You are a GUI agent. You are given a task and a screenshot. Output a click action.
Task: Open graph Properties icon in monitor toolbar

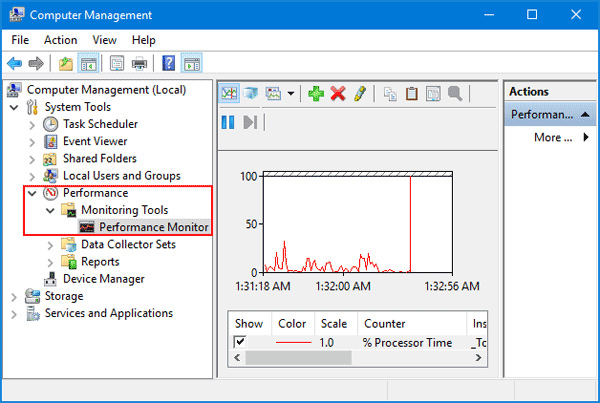(433, 93)
